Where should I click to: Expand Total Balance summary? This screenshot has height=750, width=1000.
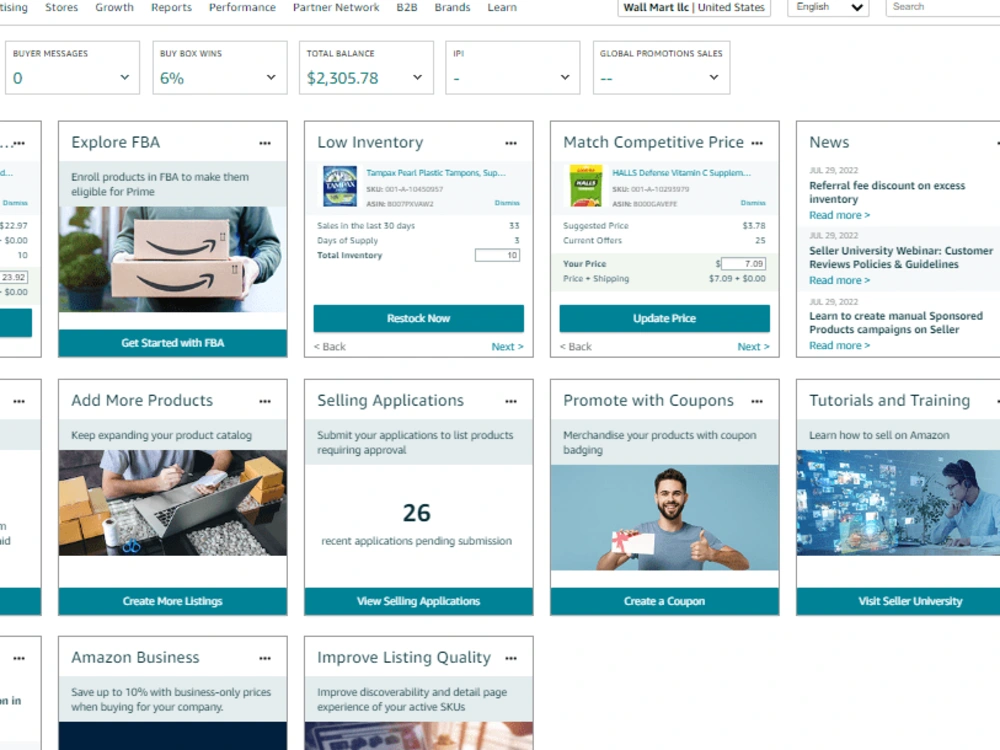[418, 77]
